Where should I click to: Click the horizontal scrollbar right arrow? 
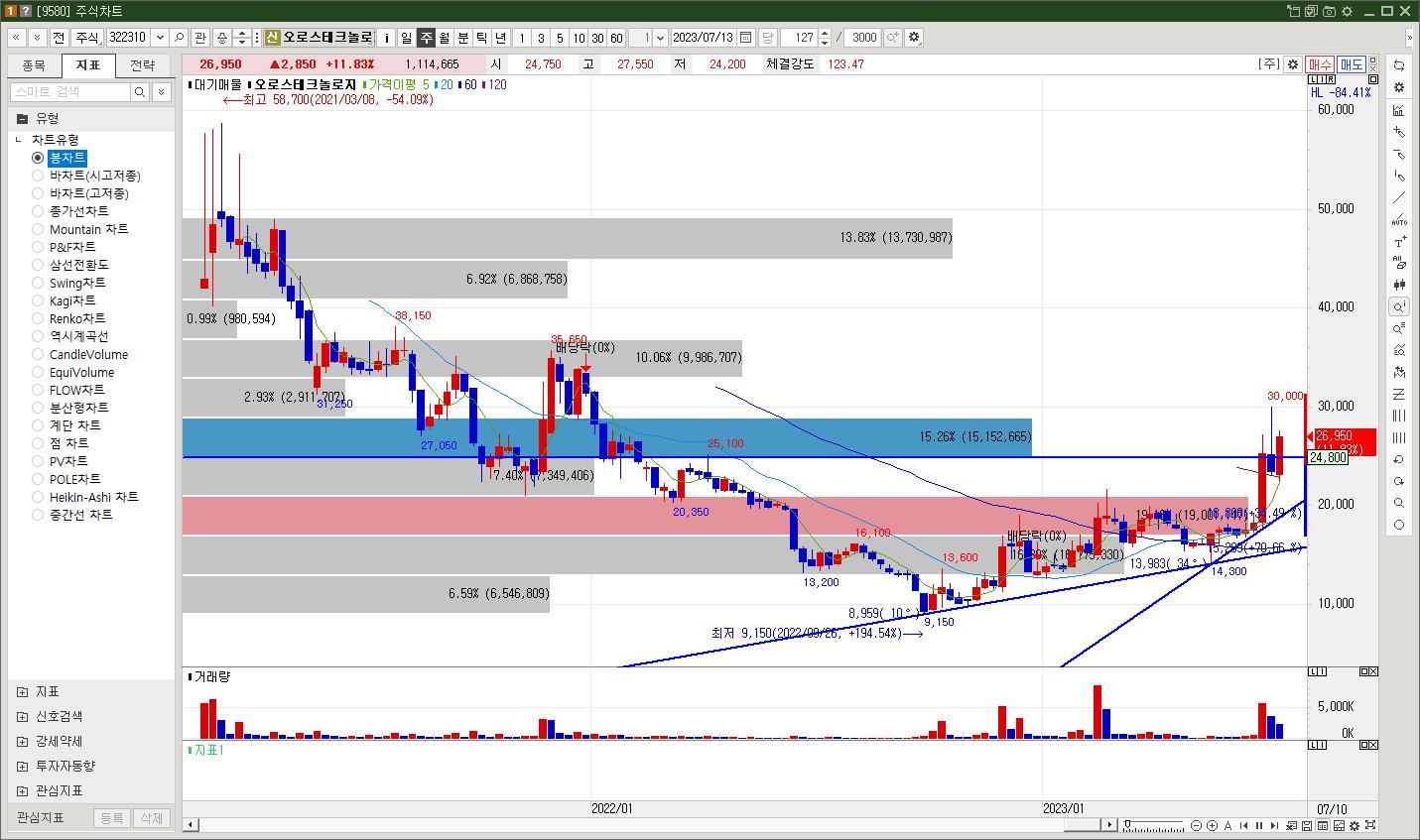point(1110,825)
